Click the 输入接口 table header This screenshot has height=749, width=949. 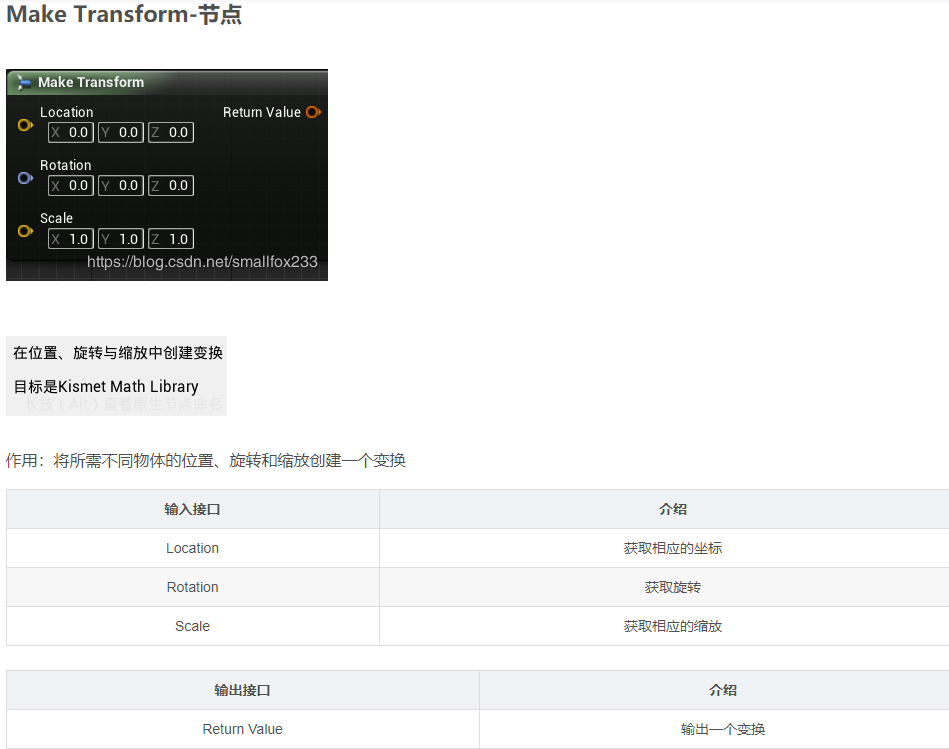point(192,509)
